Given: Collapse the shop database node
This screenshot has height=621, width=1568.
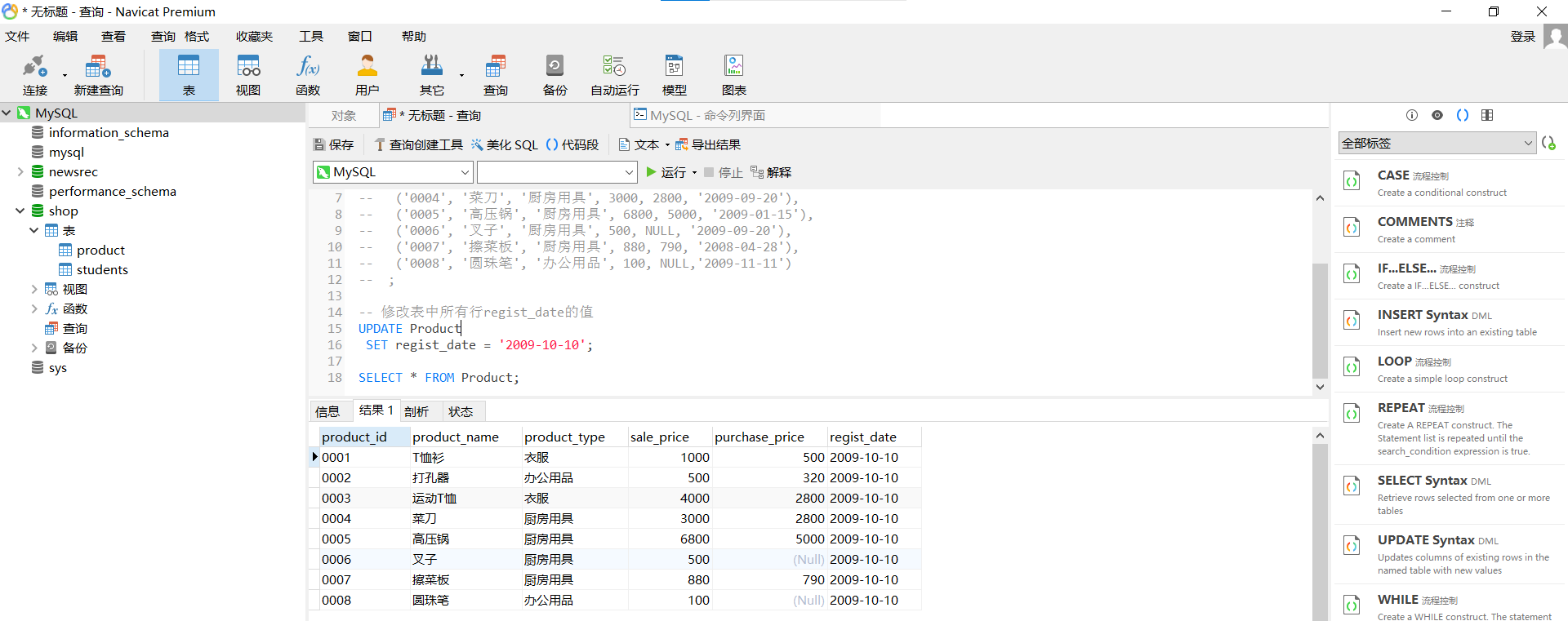Looking at the screenshot, I should 20,211.
